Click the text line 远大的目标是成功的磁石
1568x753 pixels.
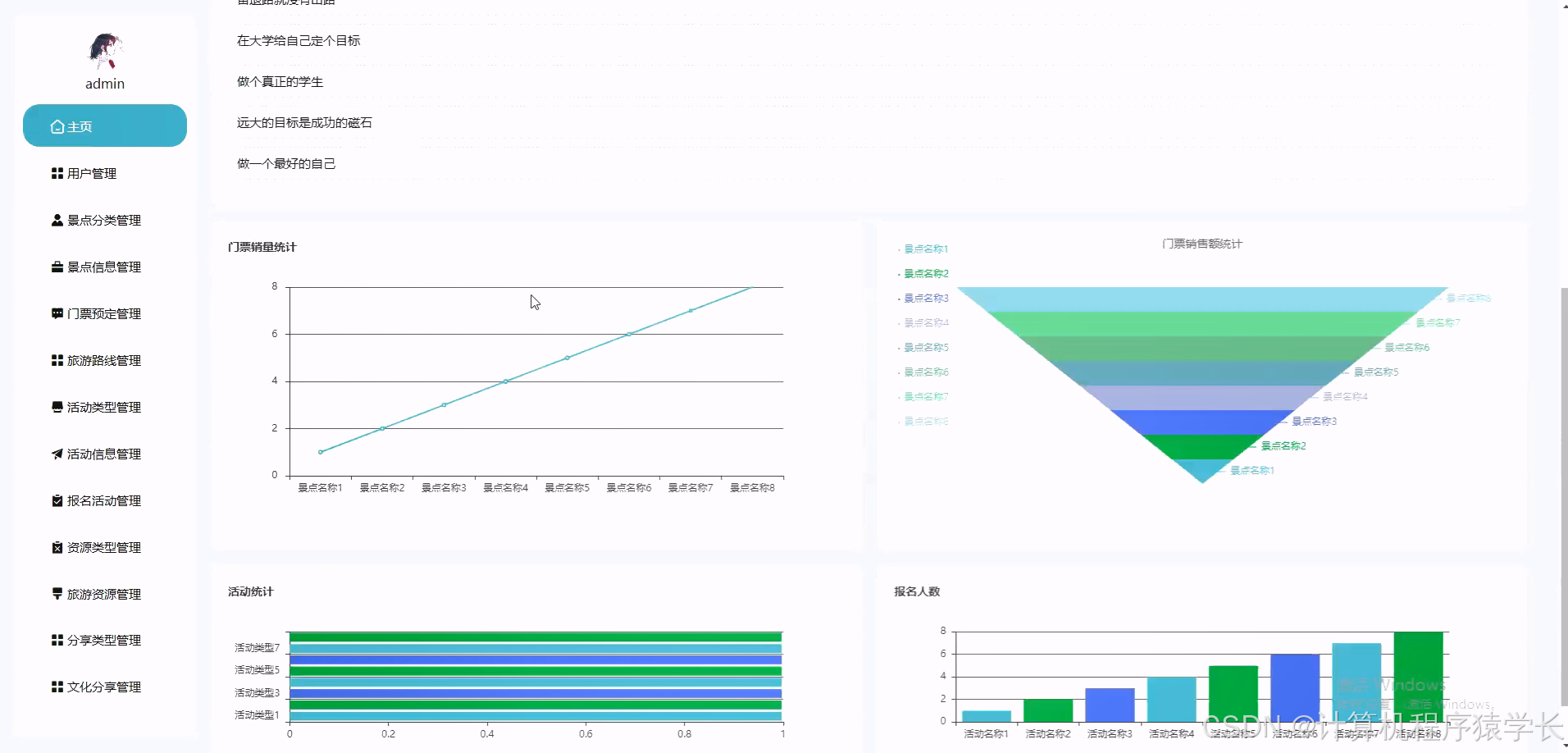(304, 122)
